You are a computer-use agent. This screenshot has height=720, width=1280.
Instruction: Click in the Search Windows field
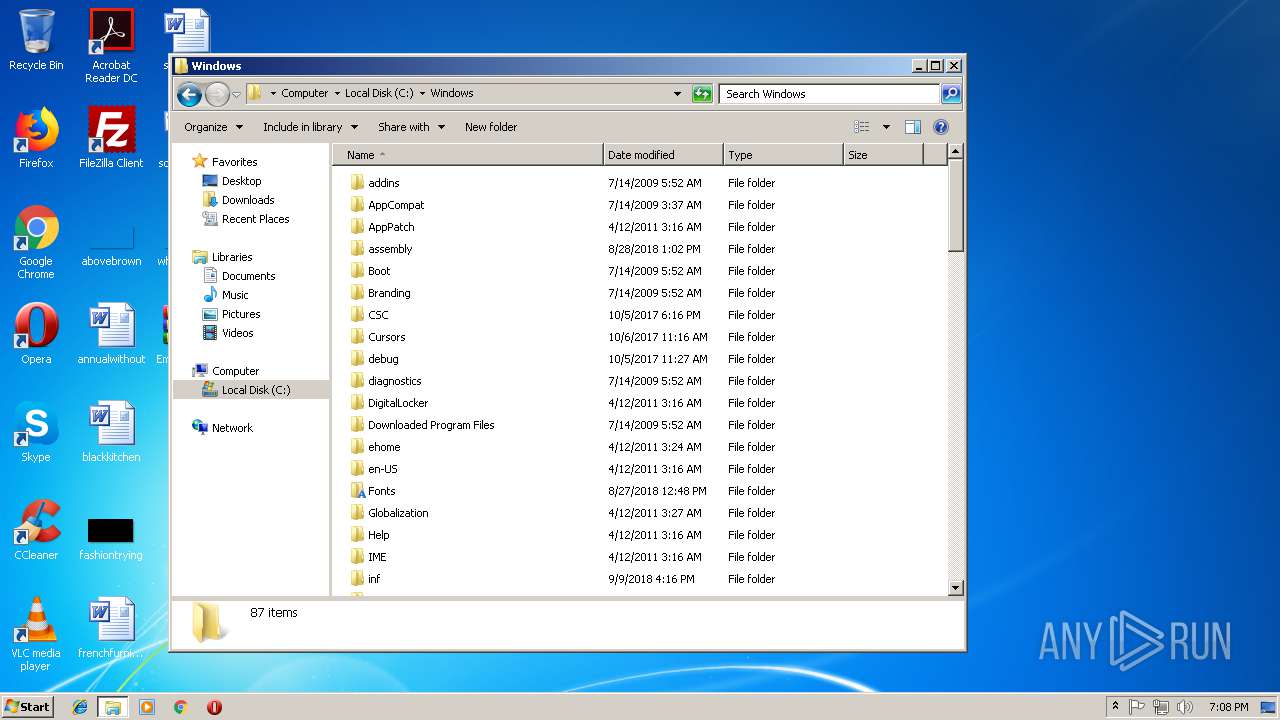coord(829,94)
